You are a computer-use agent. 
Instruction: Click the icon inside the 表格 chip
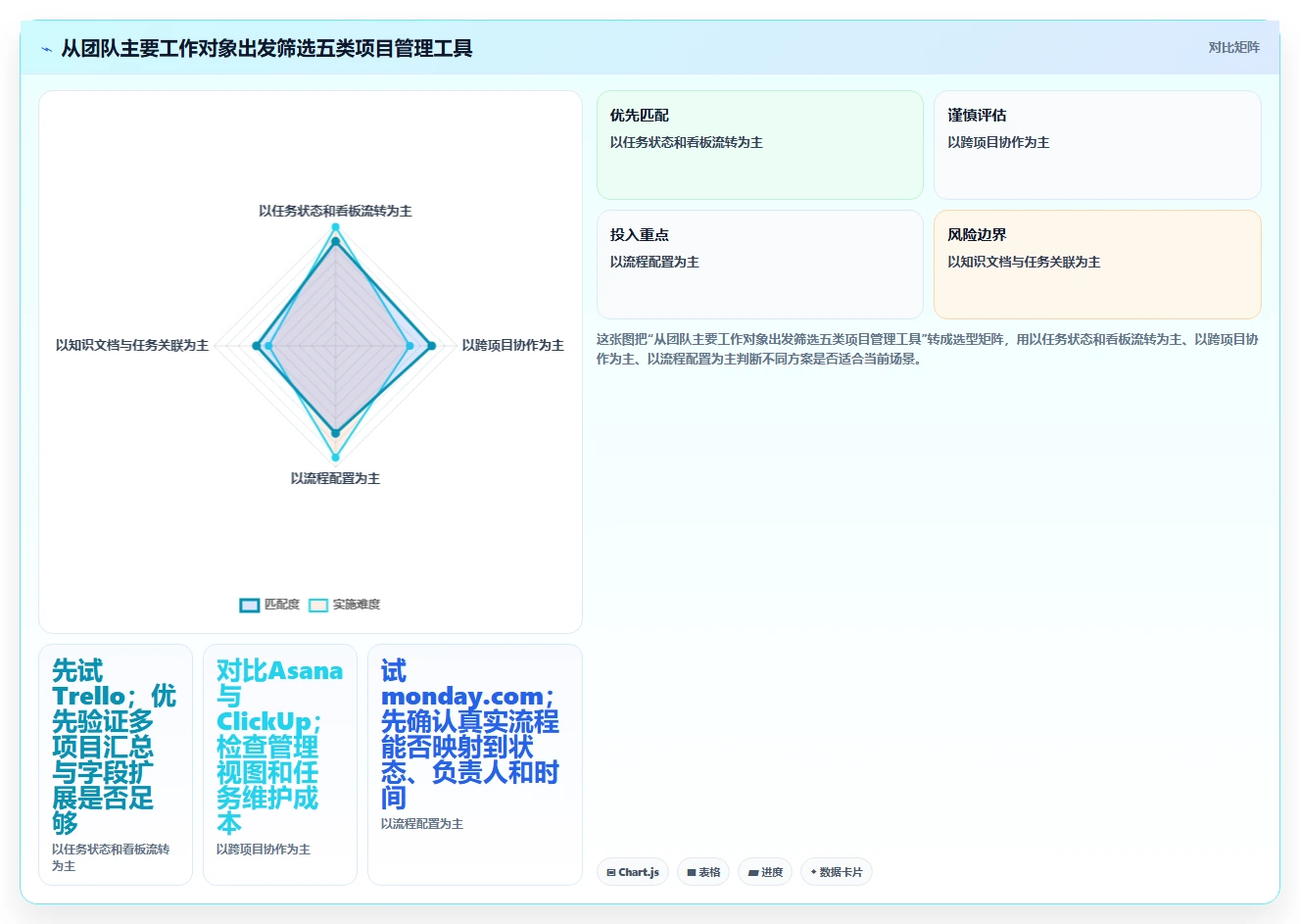[692, 872]
